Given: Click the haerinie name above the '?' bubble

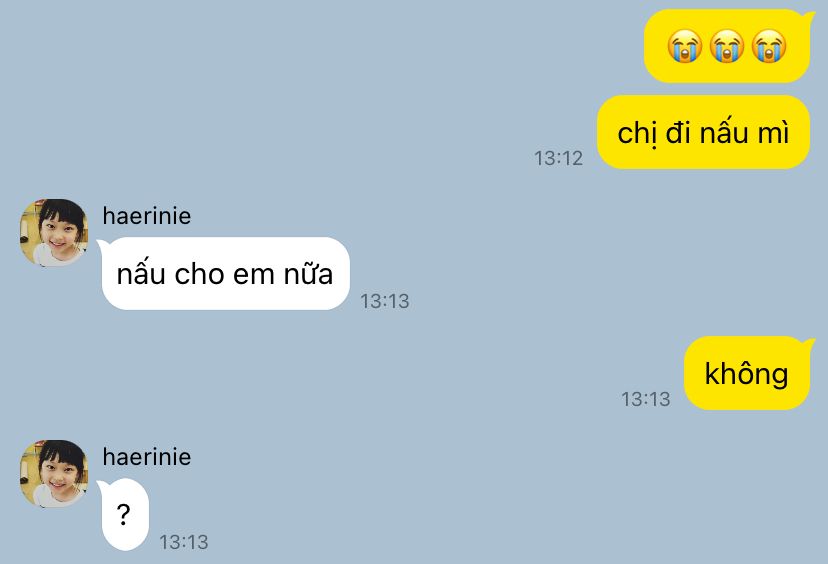Looking at the screenshot, I should (x=147, y=457).
